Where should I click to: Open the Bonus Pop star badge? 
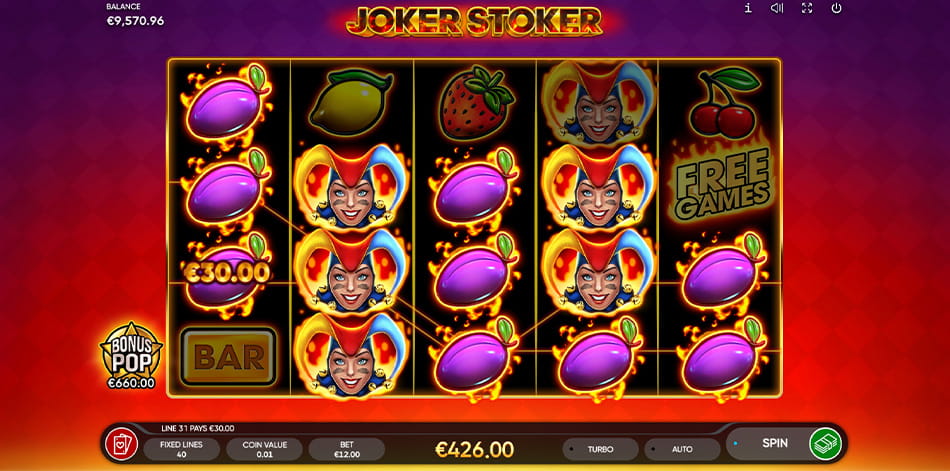click(x=131, y=355)
